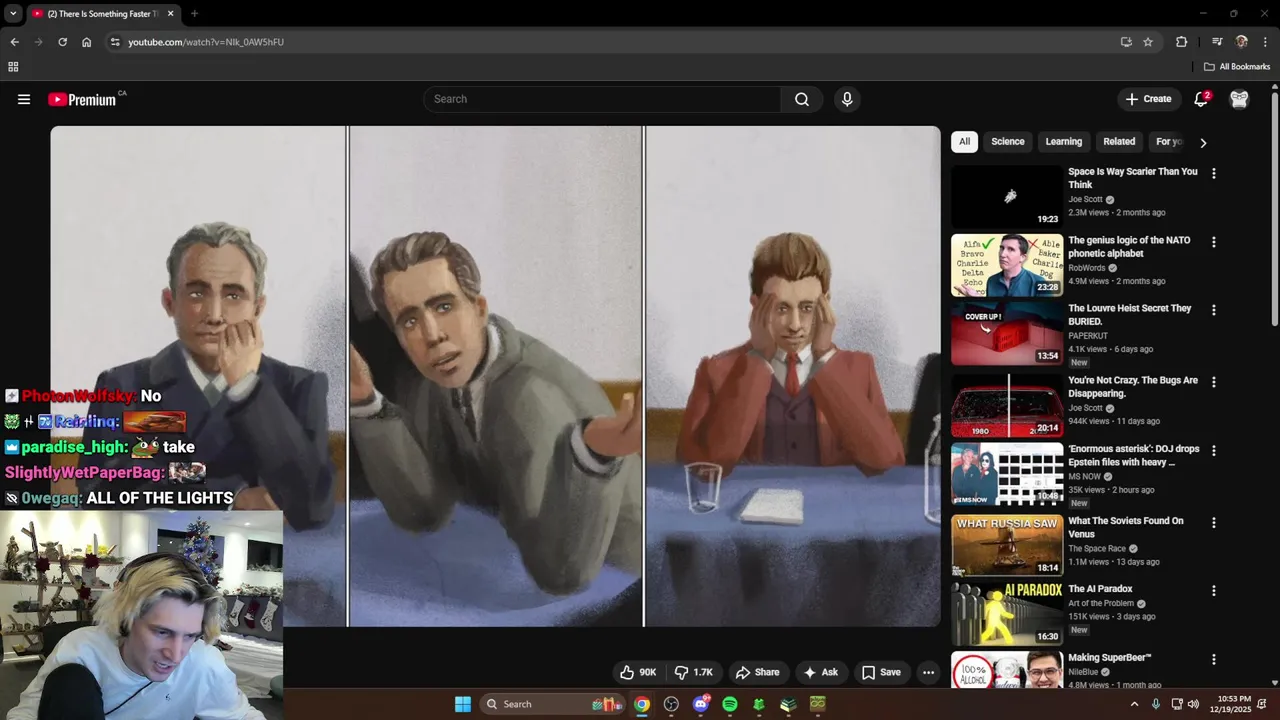Select the Learning filter chip
Screen dimensions: 1280x720
click(1064, 142)
